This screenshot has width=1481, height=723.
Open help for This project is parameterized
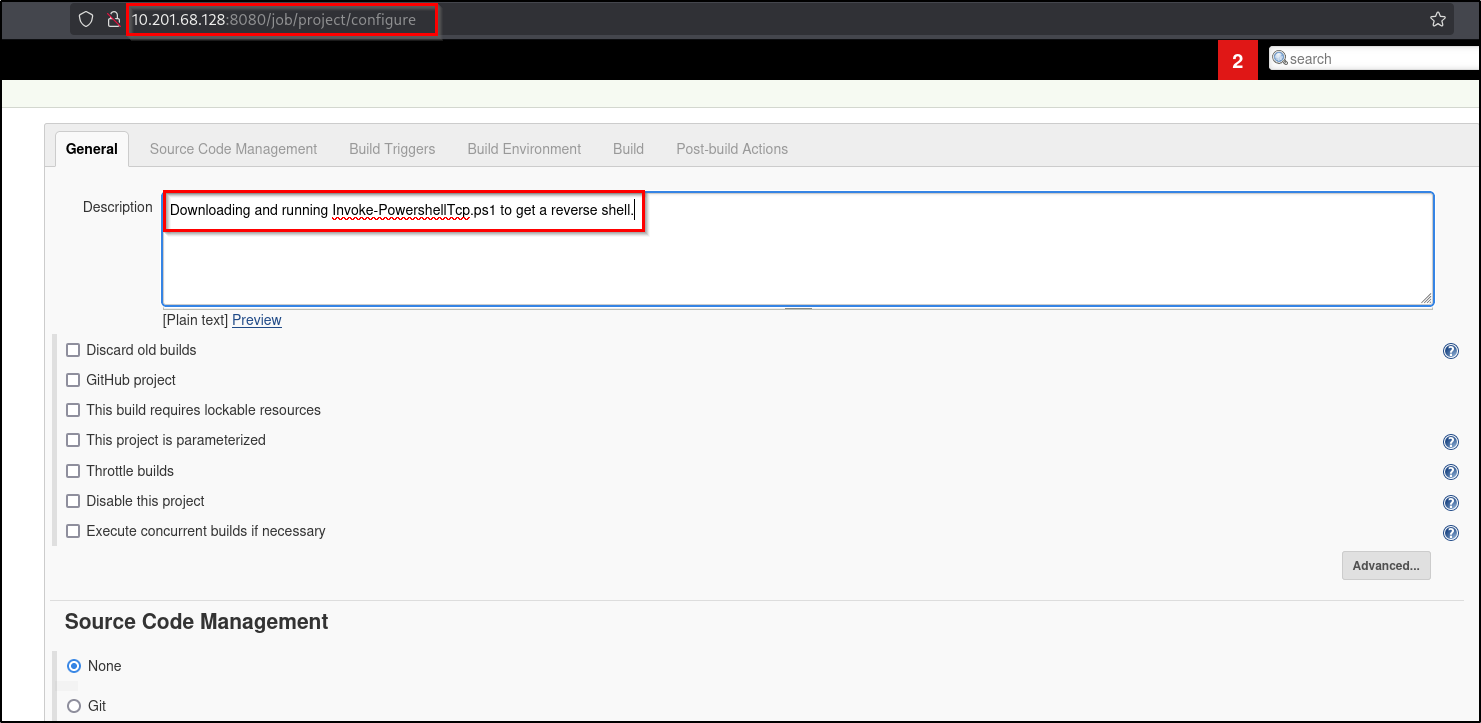[x=1451, y=441]
